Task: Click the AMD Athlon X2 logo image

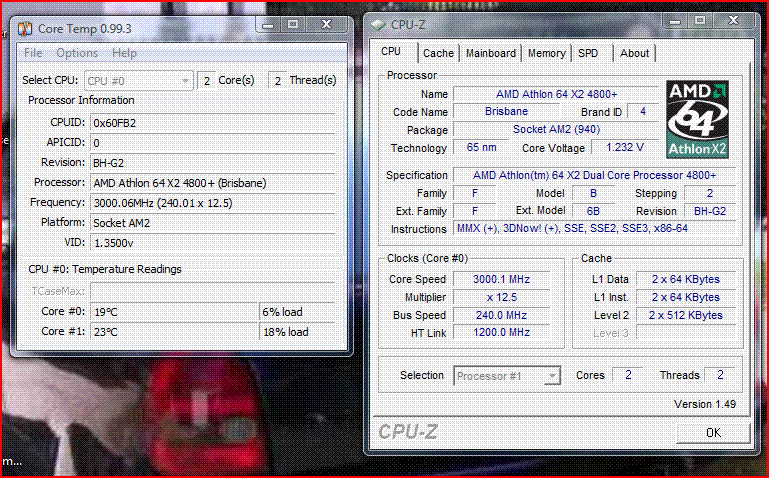Action: pos(697,119)
